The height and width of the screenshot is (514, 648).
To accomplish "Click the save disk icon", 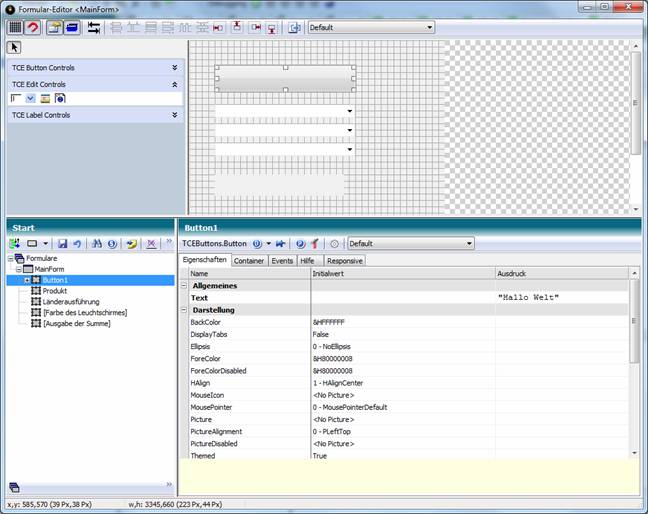I will (x=62, y=244).
